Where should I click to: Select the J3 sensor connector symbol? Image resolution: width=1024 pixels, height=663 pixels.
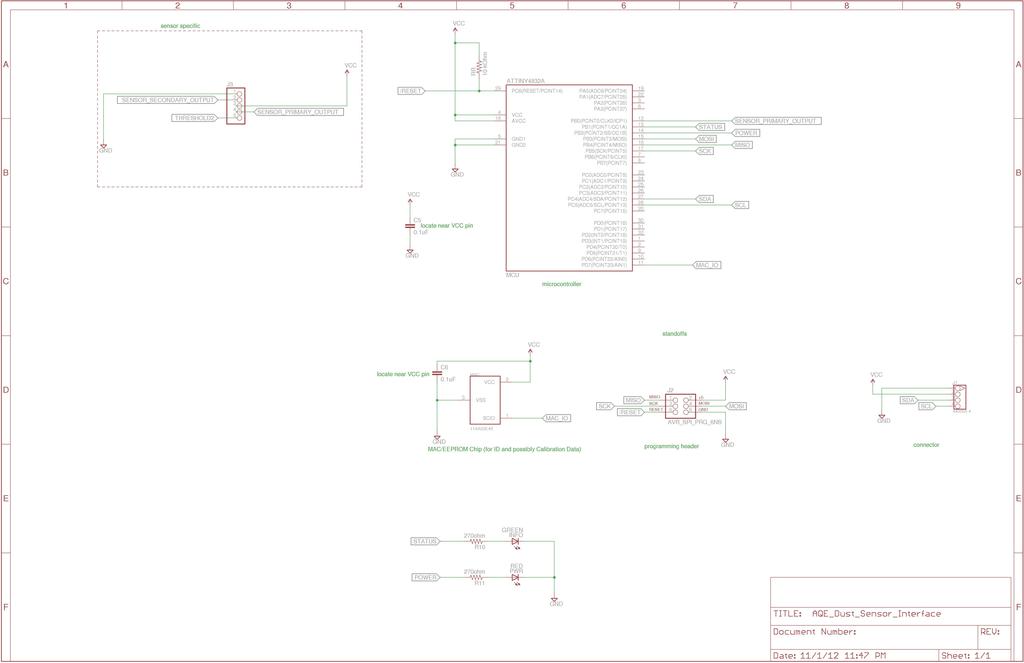236,106
